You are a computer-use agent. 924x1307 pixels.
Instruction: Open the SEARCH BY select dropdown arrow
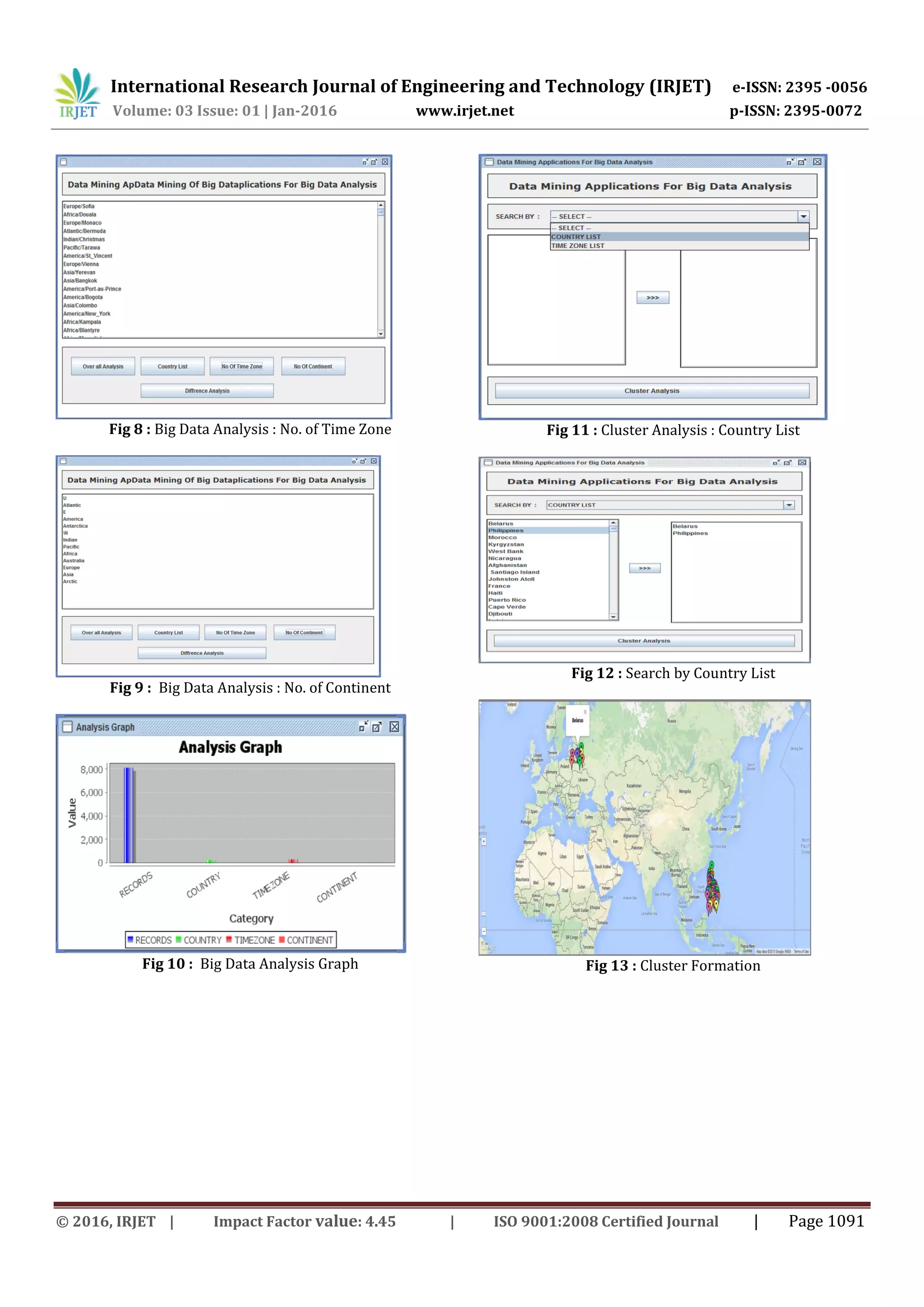803,216
